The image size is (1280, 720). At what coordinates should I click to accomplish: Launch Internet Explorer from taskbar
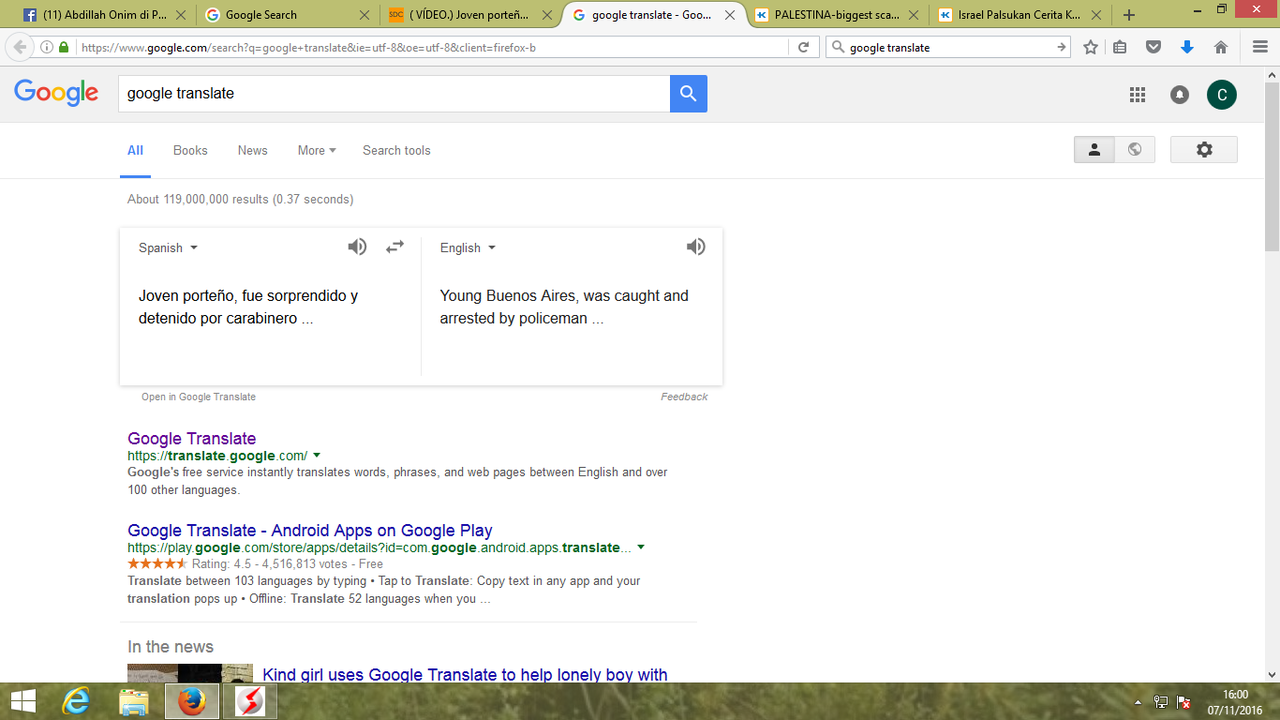[x=76, y=702]
